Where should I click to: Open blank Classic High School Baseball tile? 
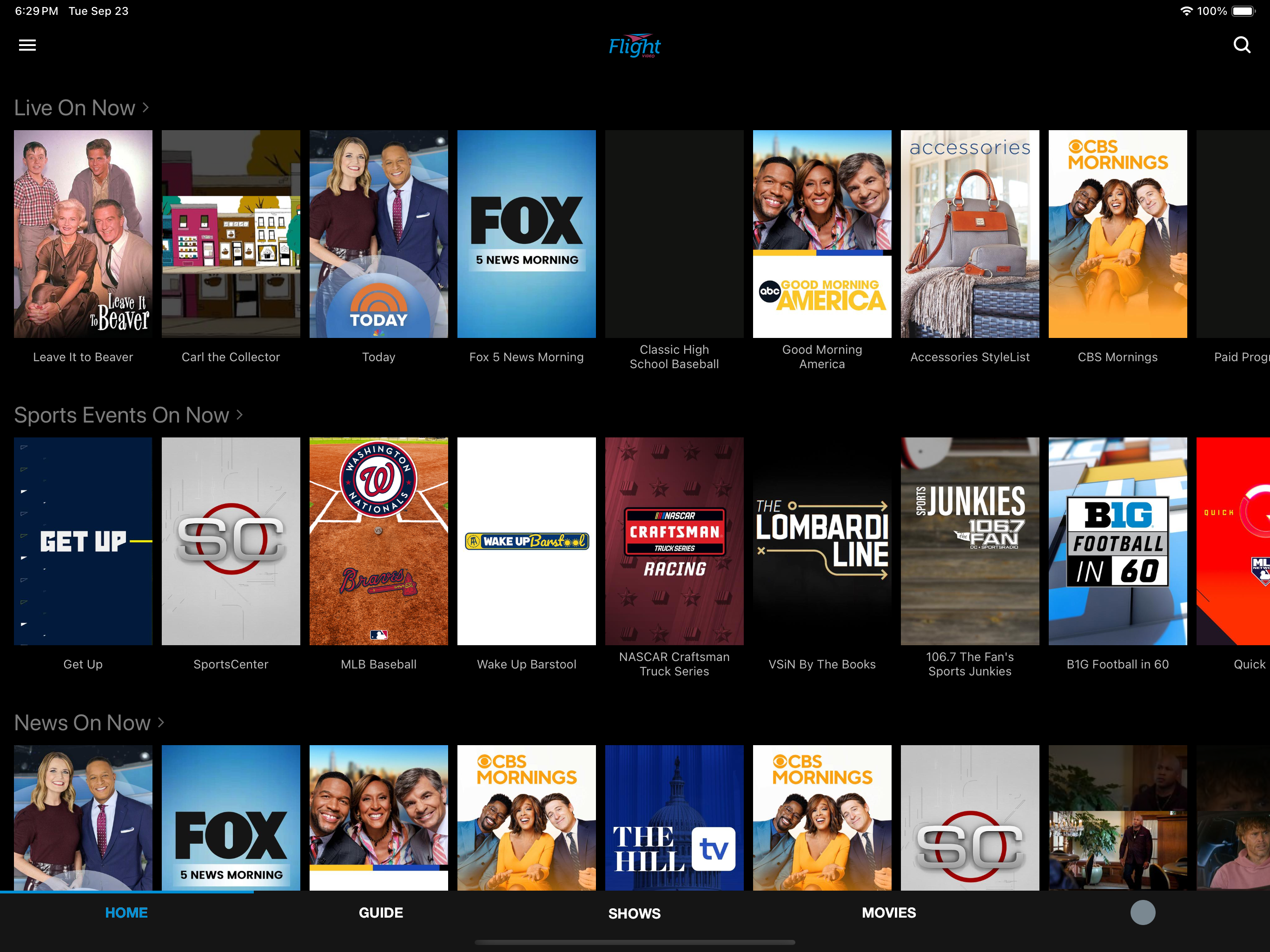675,234
